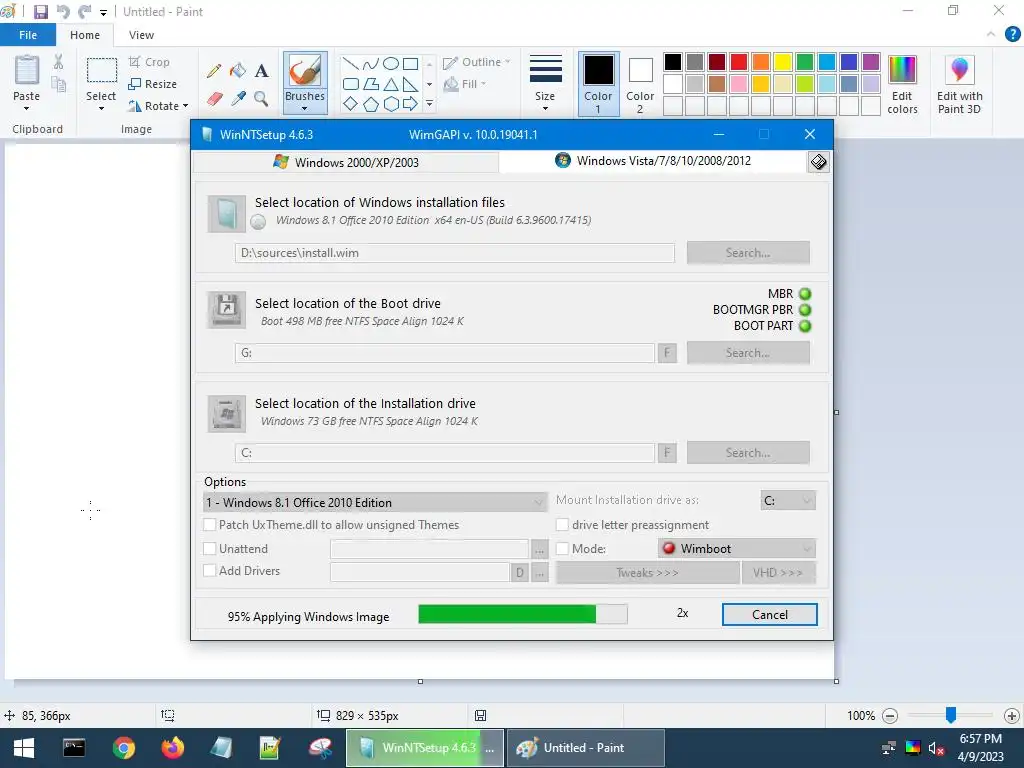This screenshot has width=1024, height=768.
Task: Select the Pentagon shape in Shapes gallery
Action: click(371, 104)
